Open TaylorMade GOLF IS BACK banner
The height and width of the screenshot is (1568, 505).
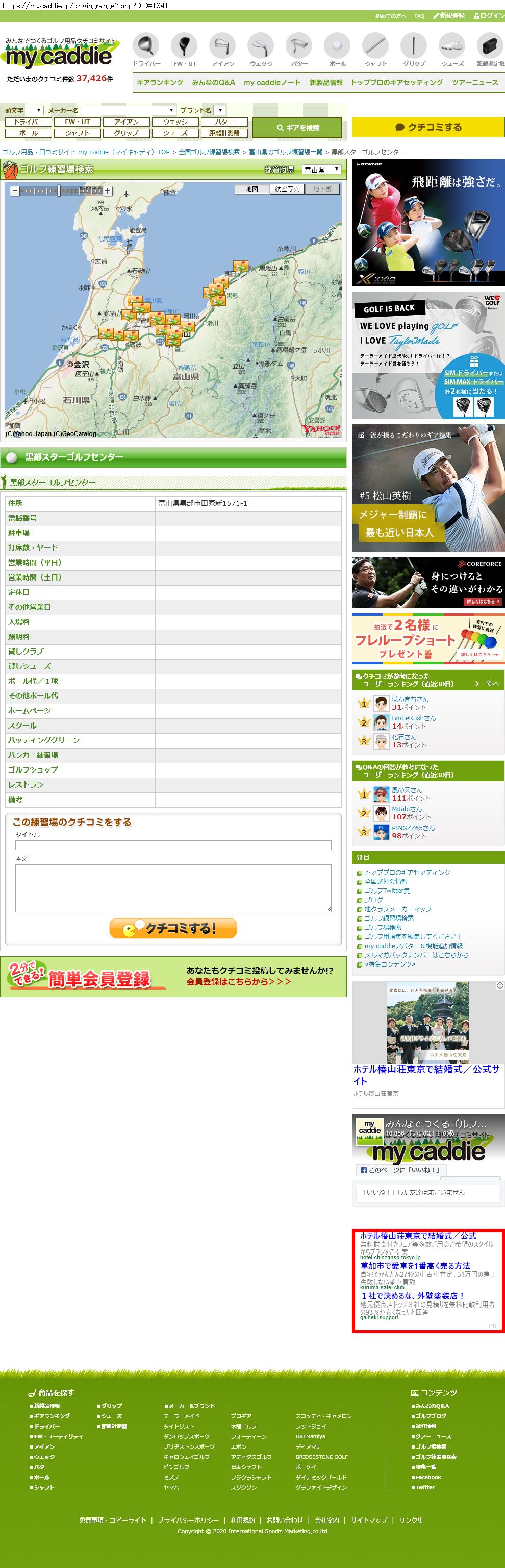(x=428, y=355)
